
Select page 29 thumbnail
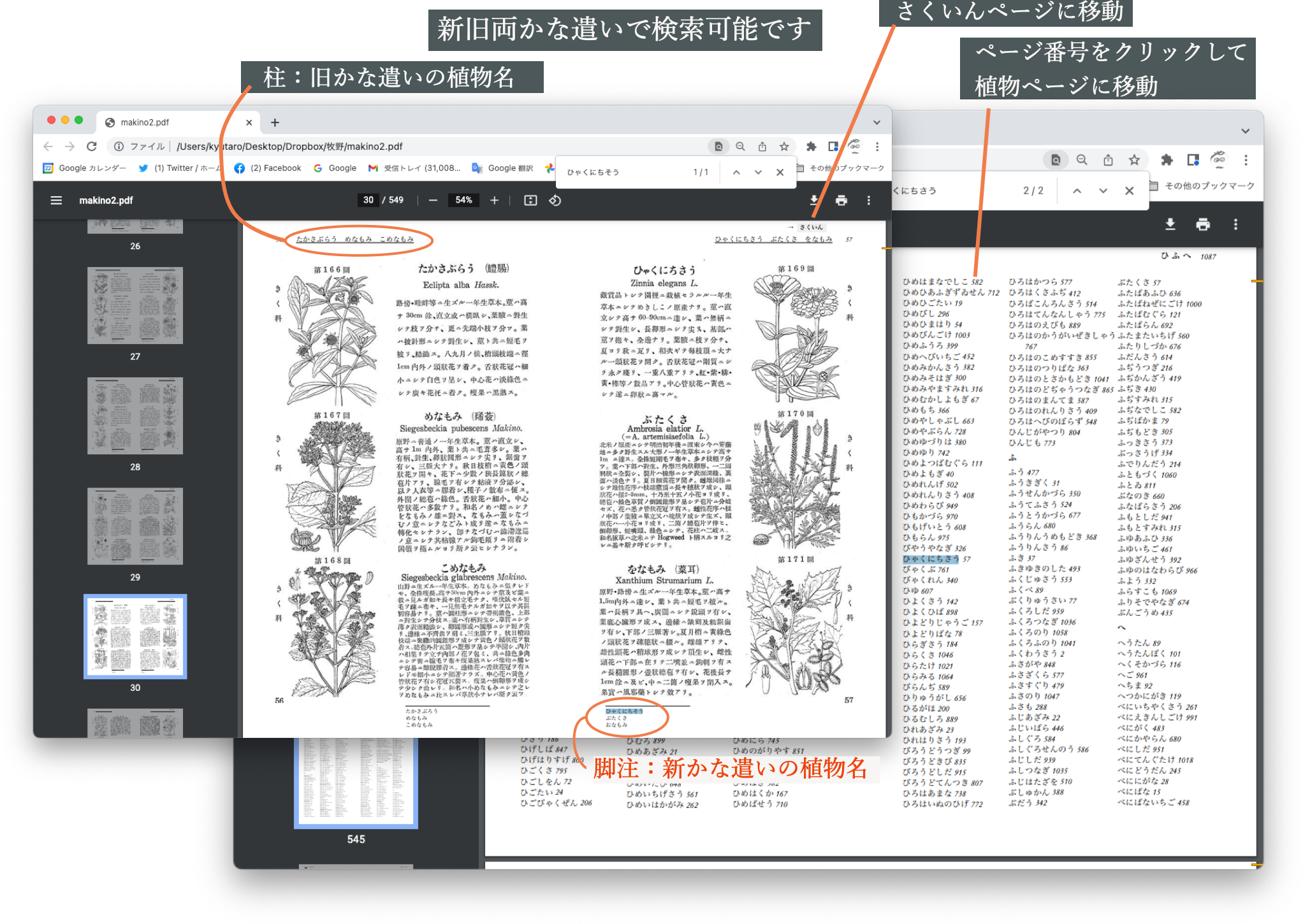(x=135, y=526)
